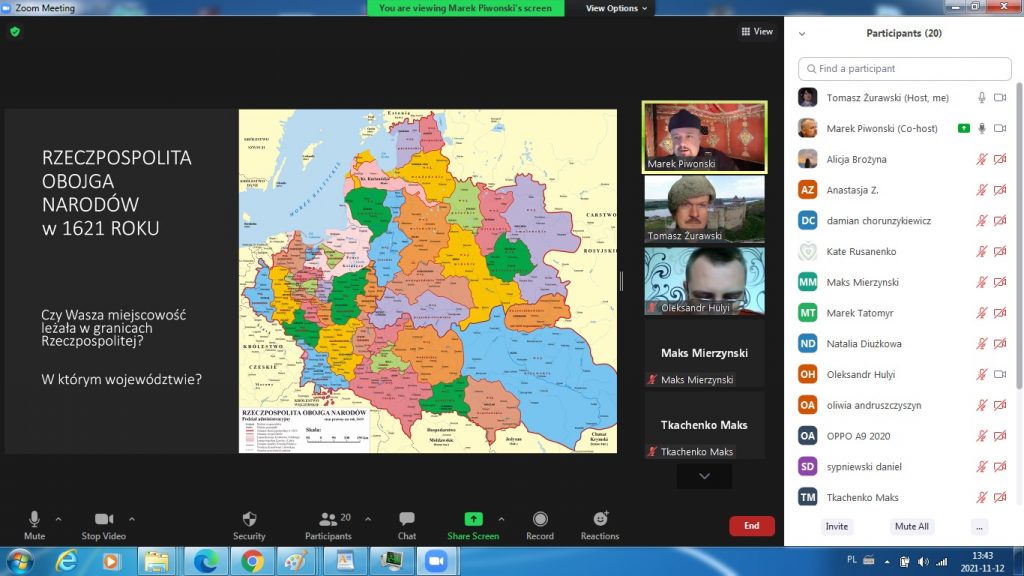Open the View Options dropdown

(x=617, y=8)
